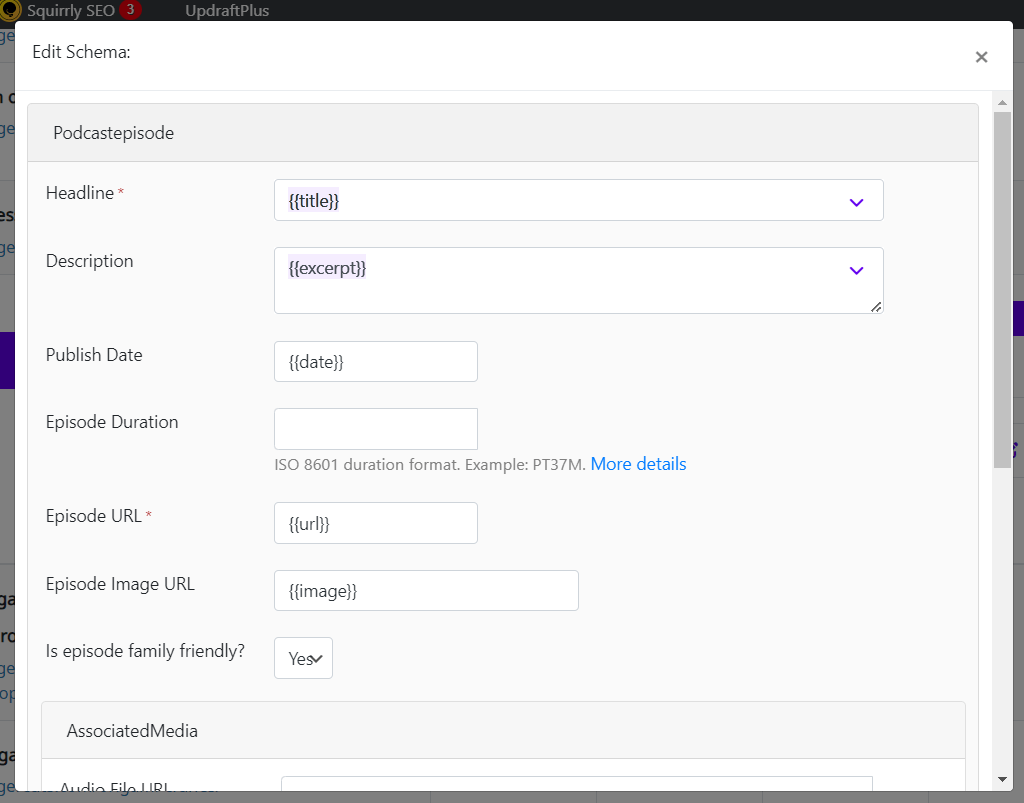The width and height of the screenshot is (1024, 803).
Task: Click the Audio File URL input field
Action: click(x=577, y=783)
